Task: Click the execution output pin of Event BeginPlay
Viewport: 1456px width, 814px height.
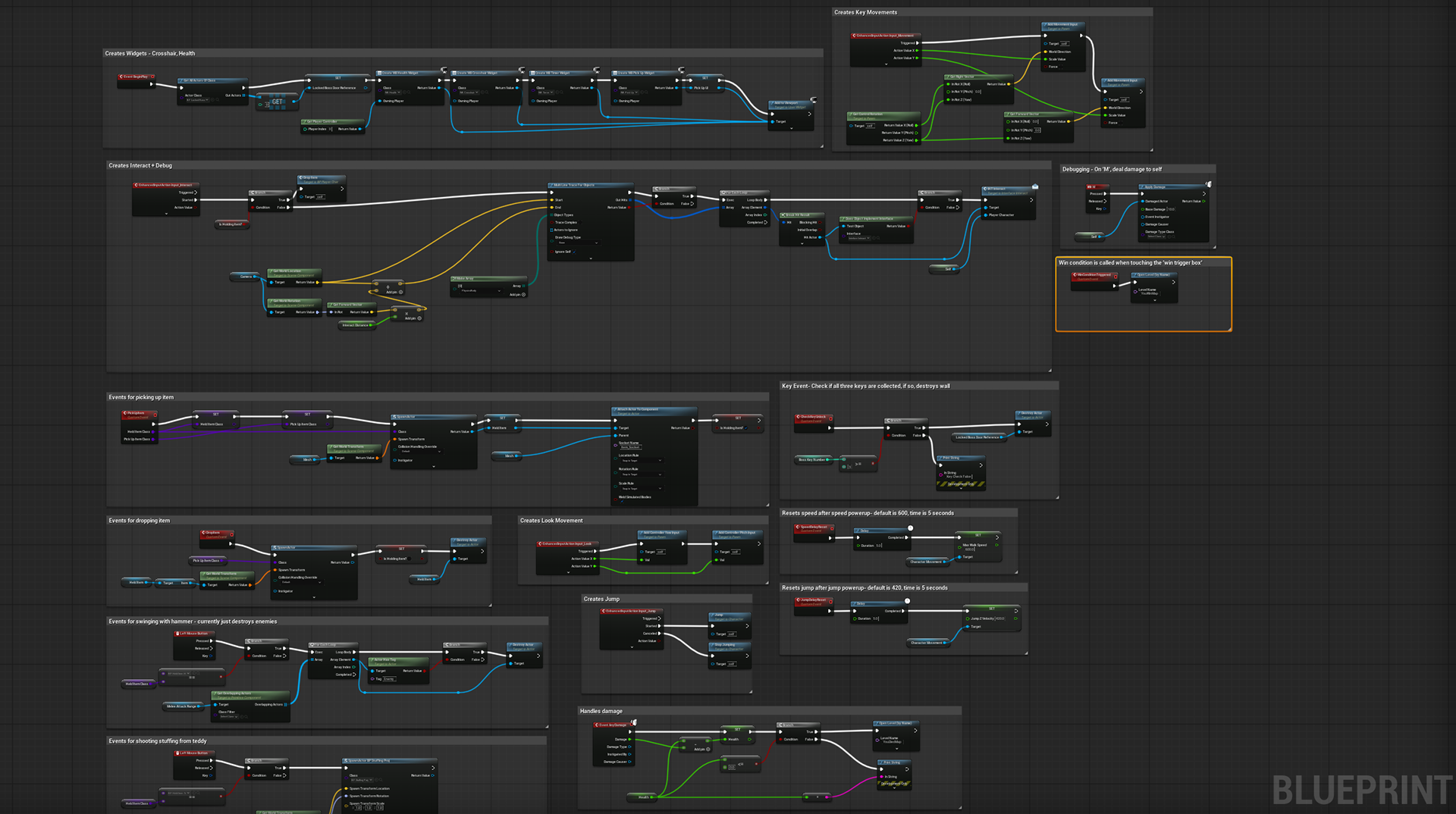Action: [x=152, y=85]
